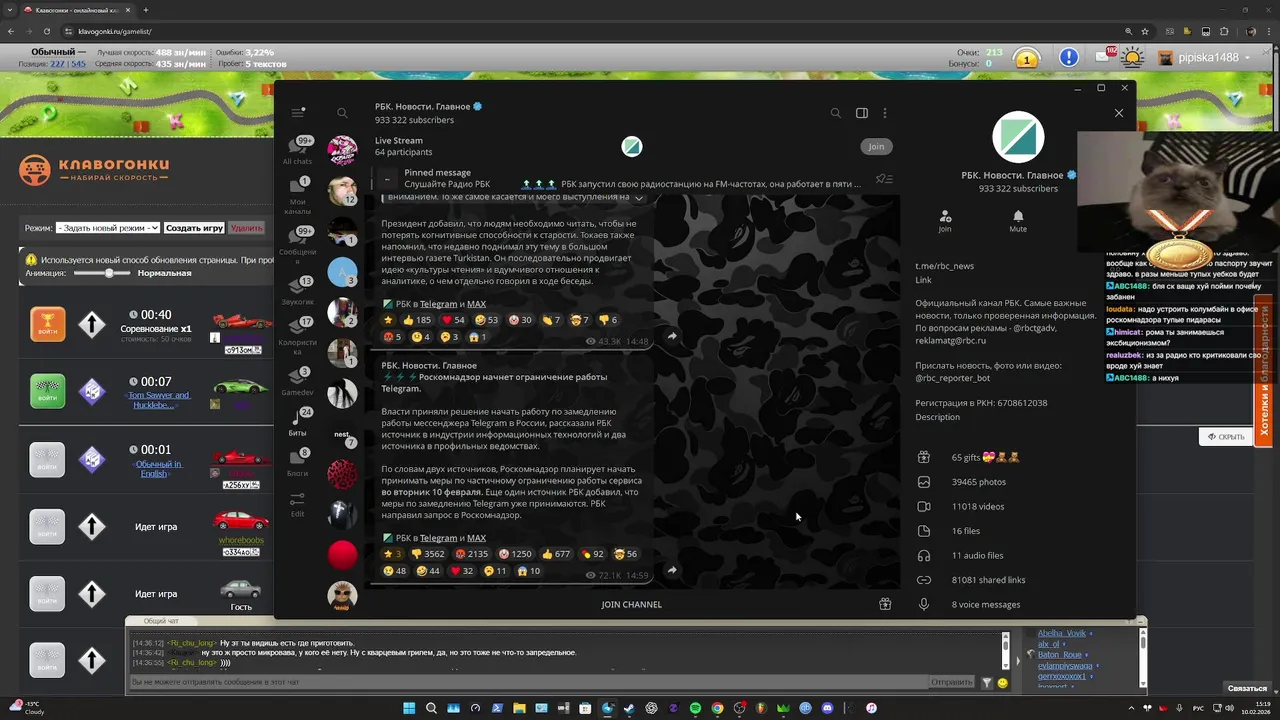Click thumbs-down 3562 reaction
1280x720 pixels.
tap(428, 554)
